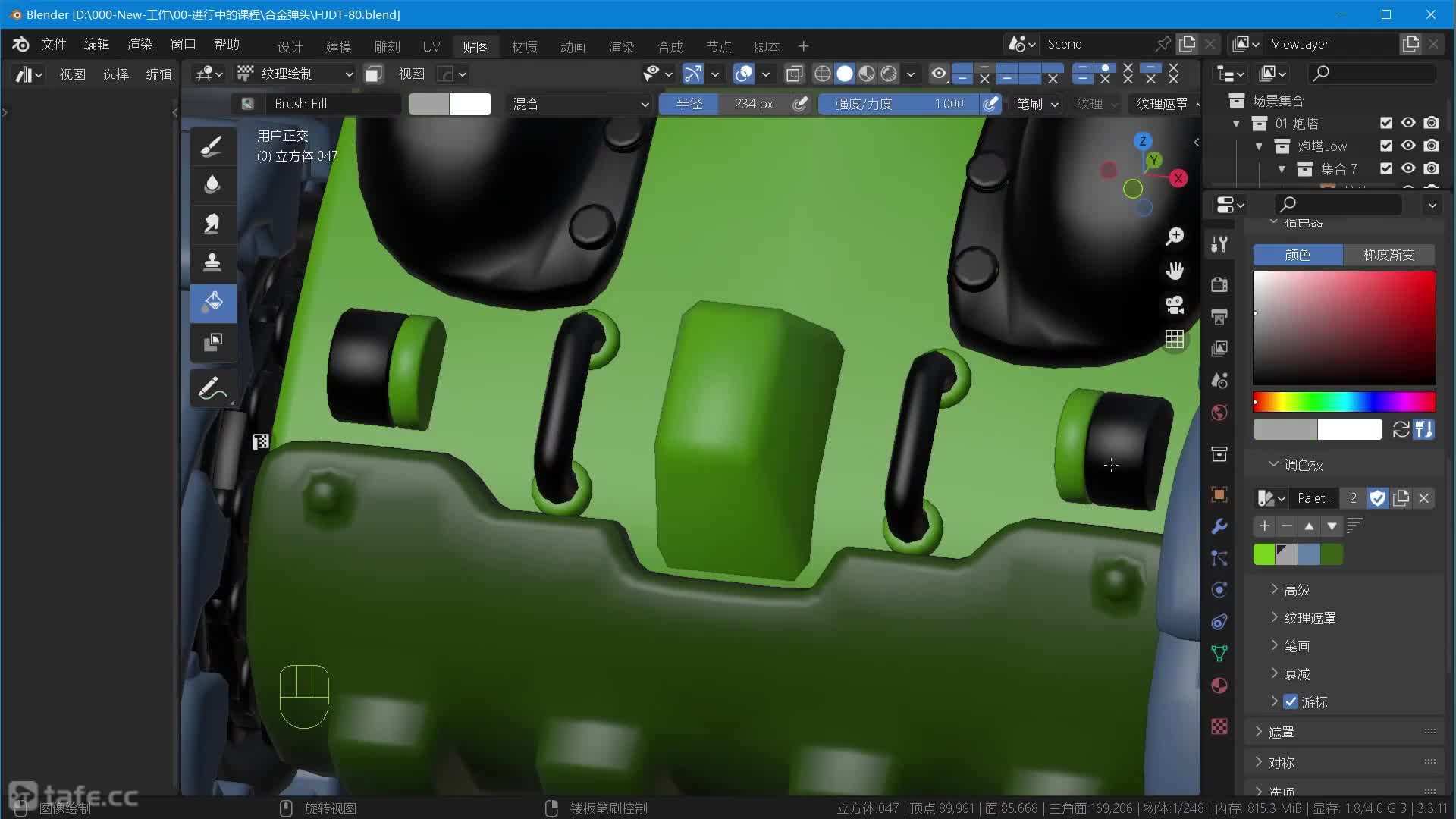Screen dimensions: 1456x819
Task: Select the Soften blur tool
Action: (212, 184)
